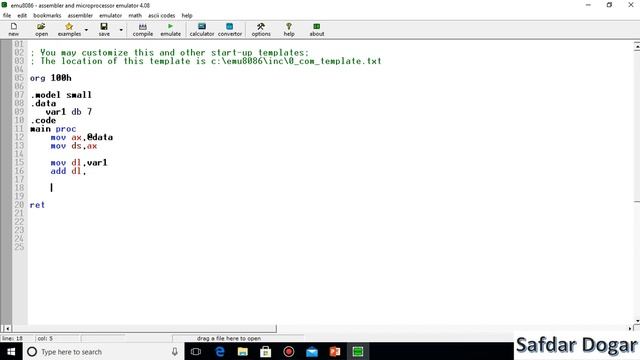This screenshot has height=360, width=640.
Task: Open the calculator tool
Action: (x=202, y=30)
